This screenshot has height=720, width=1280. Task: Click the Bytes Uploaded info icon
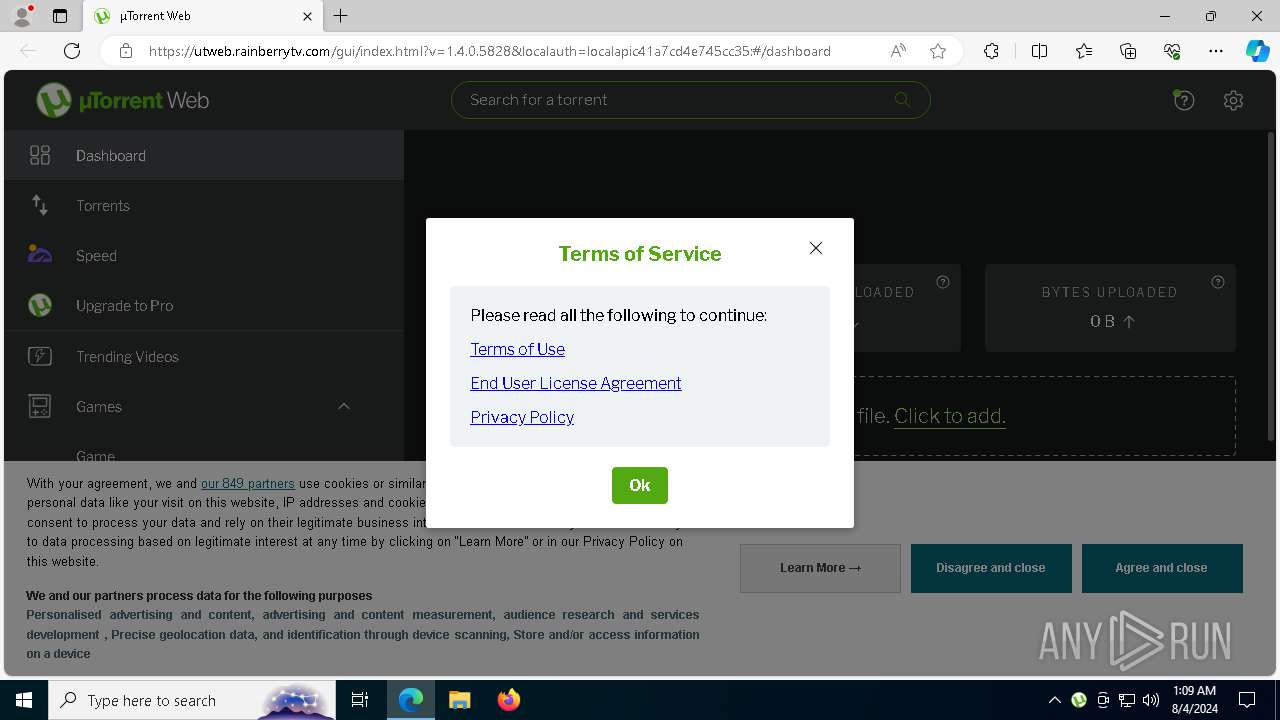(1218, 282)
